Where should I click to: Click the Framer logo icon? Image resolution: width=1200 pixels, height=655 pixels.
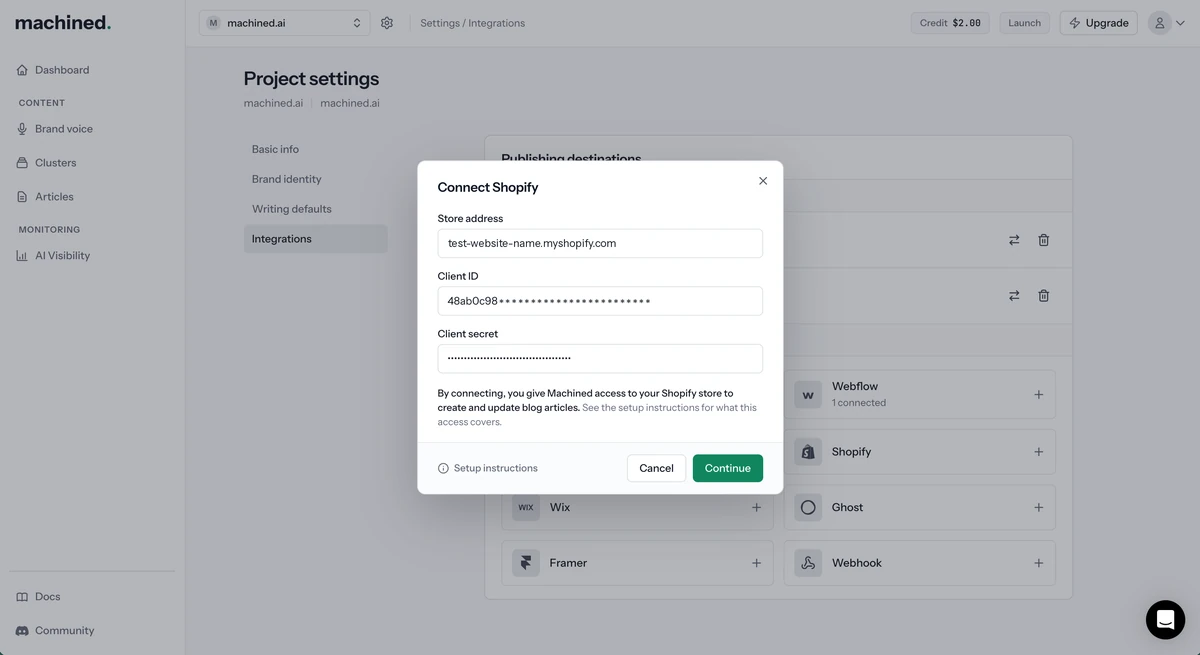click(x=526, y=564)
